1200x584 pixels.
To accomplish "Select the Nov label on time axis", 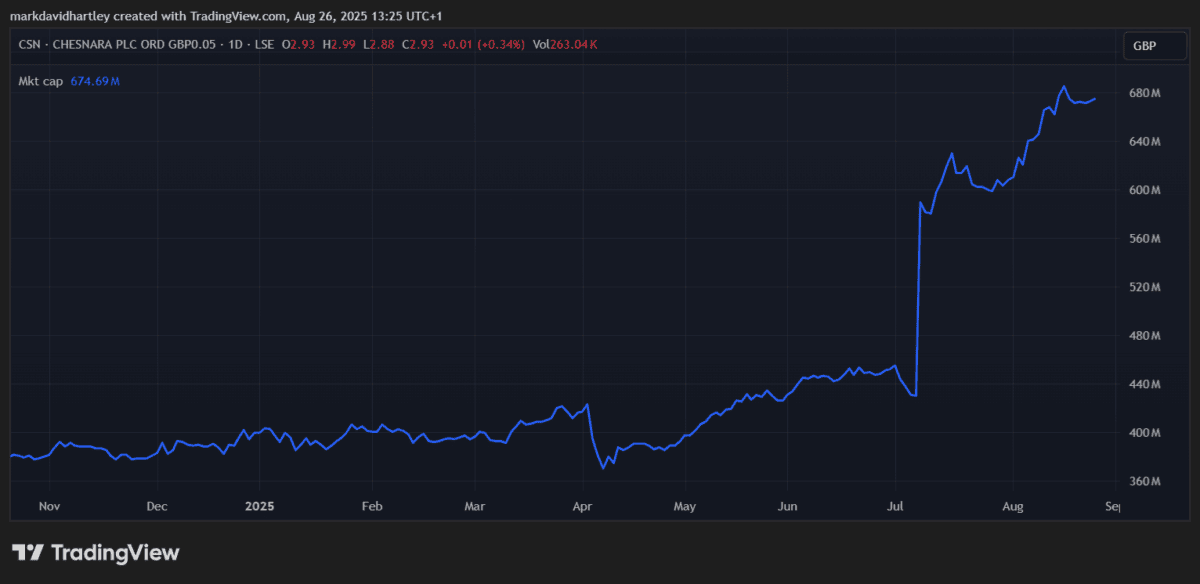I will point(49,506).
